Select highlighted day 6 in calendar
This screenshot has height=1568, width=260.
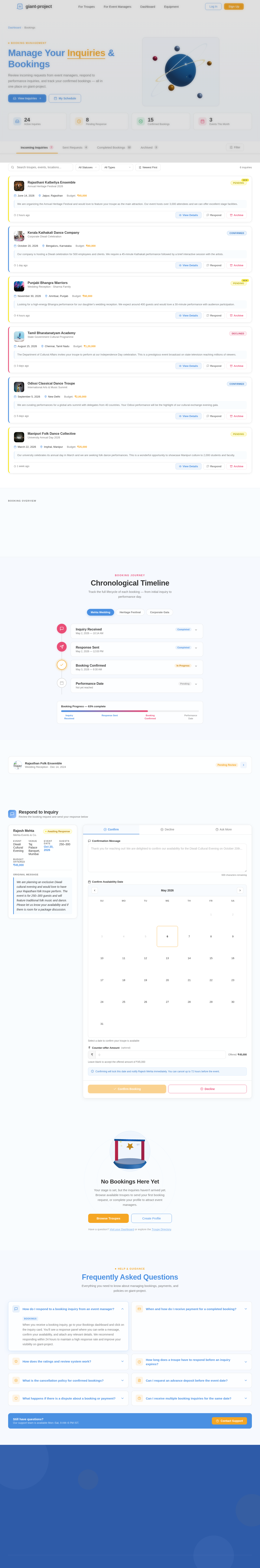(167, 936)
